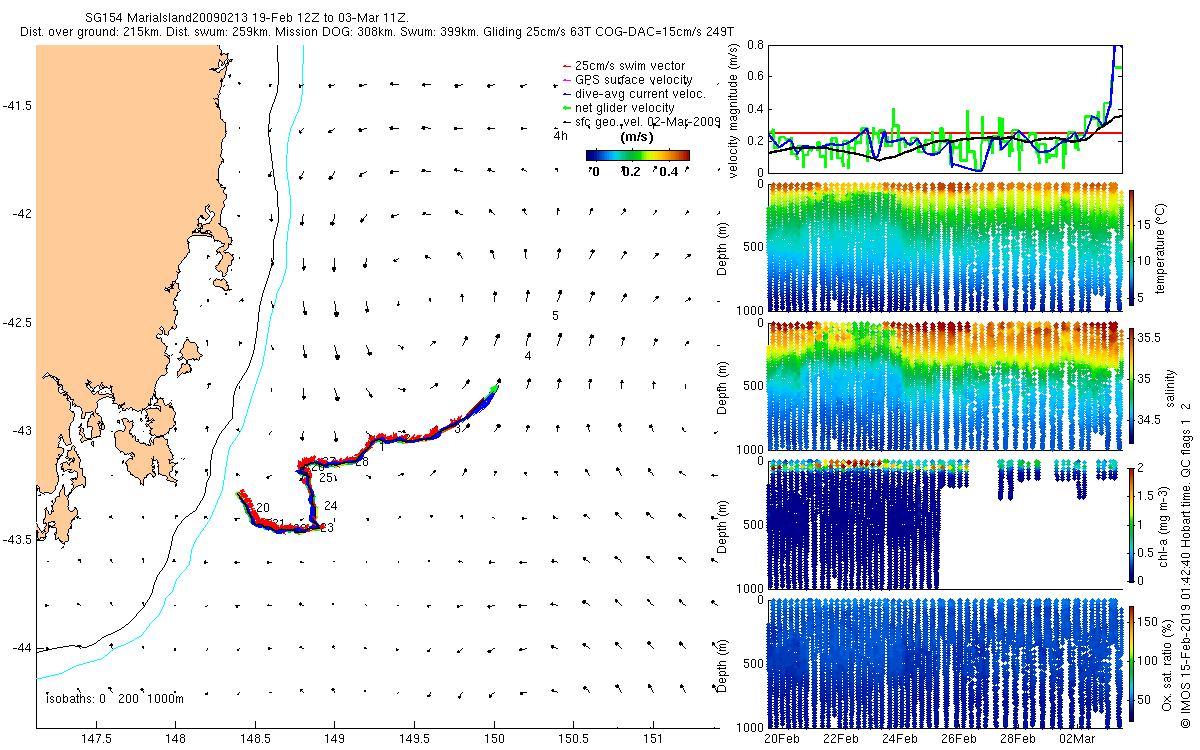The image size is (1200, 750).
Task: Click longitude tick label '149.5'
Action: pos(414,738)
